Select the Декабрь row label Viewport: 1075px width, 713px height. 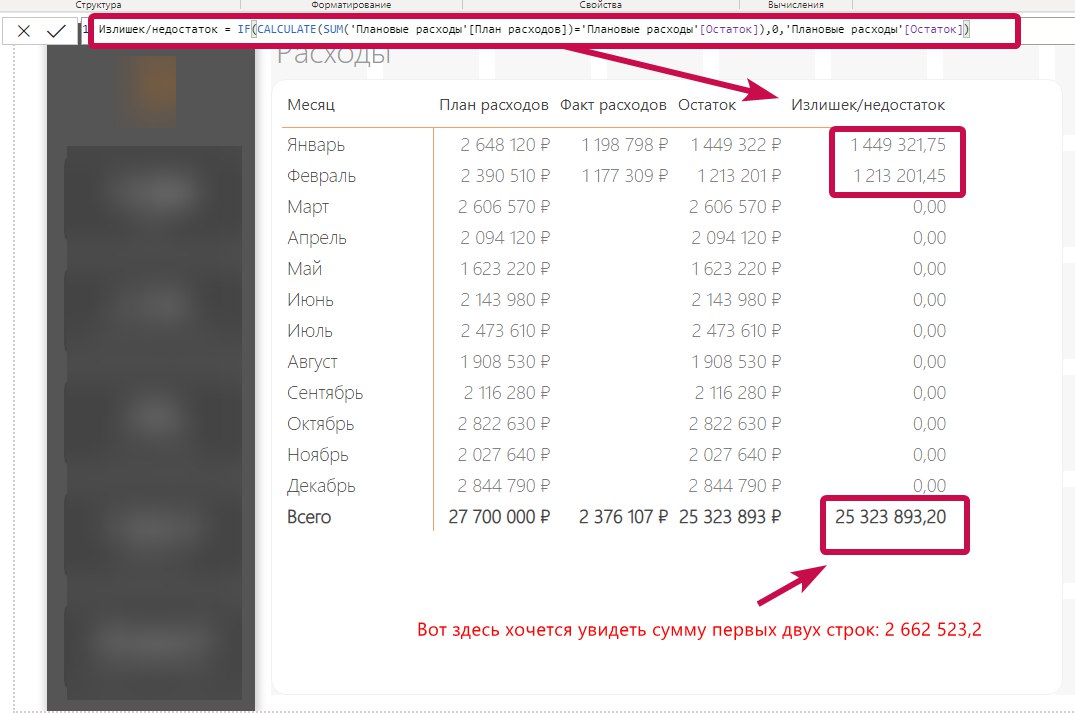321,486
